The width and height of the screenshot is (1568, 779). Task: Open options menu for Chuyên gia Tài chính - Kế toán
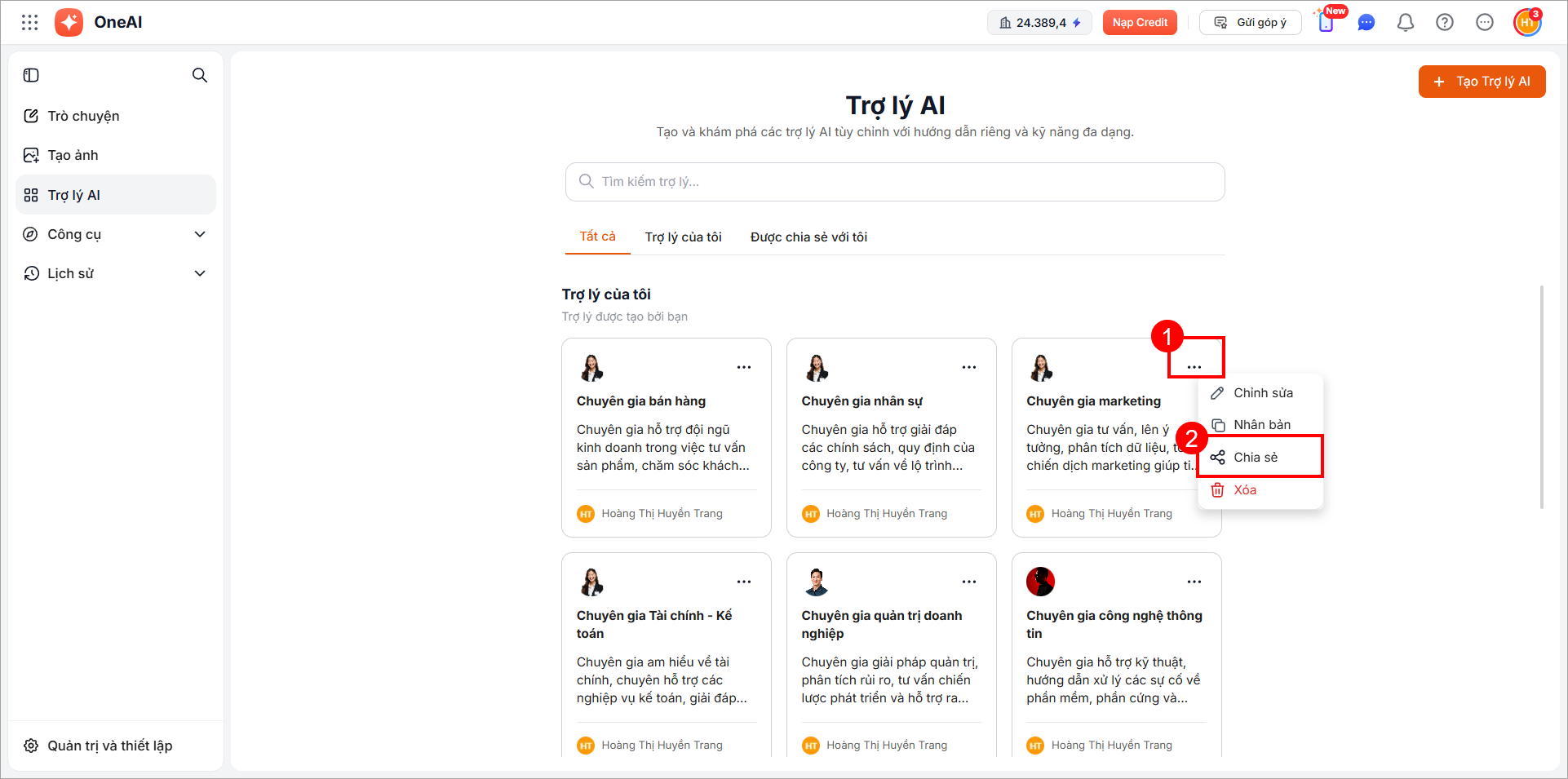(744, 582)
